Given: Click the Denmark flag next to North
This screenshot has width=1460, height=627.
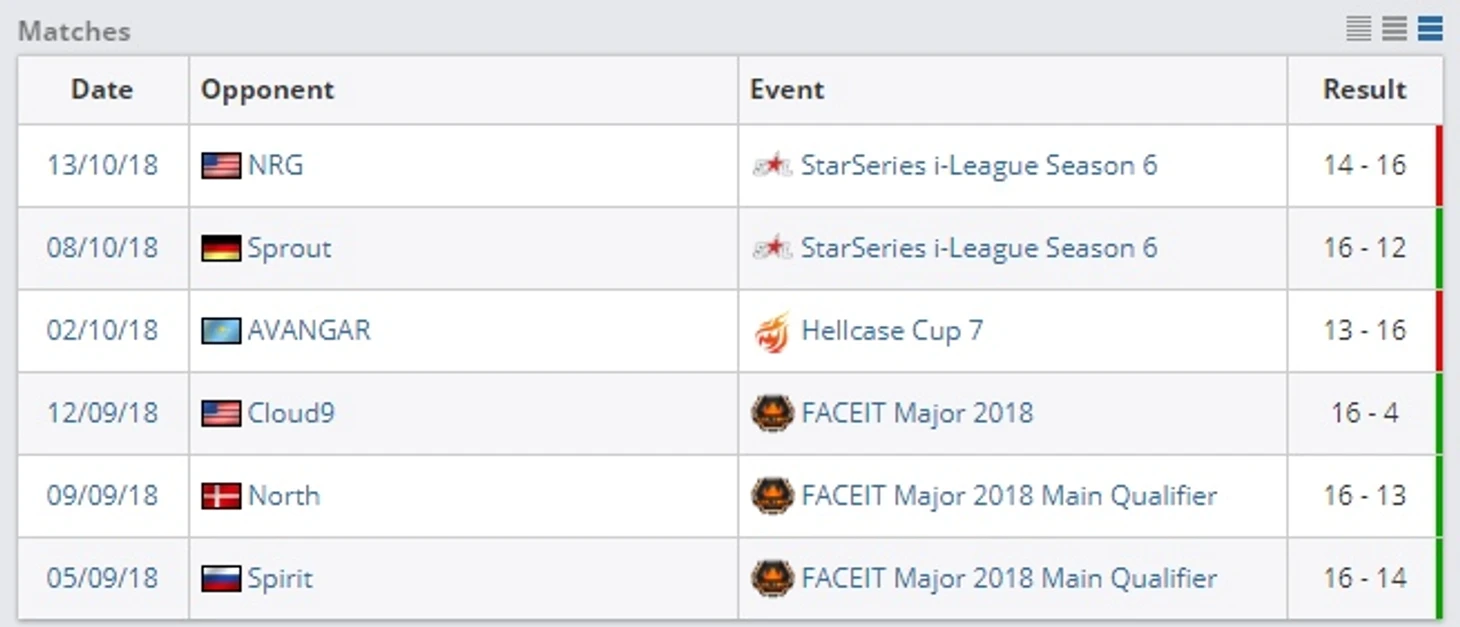Looking at the screenshot, I should (x=221, y=496).
